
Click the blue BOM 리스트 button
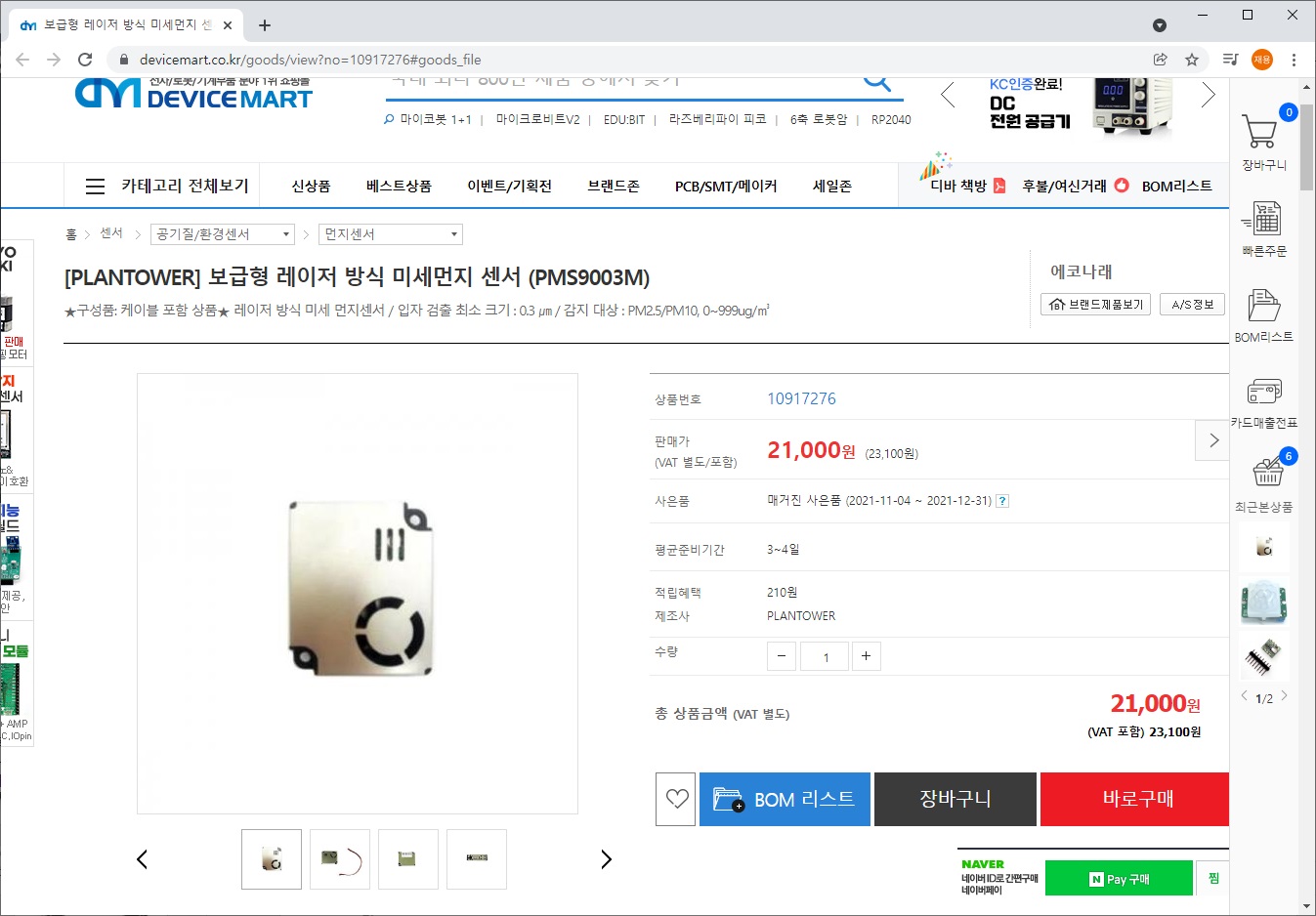click(x=785, y=799)
